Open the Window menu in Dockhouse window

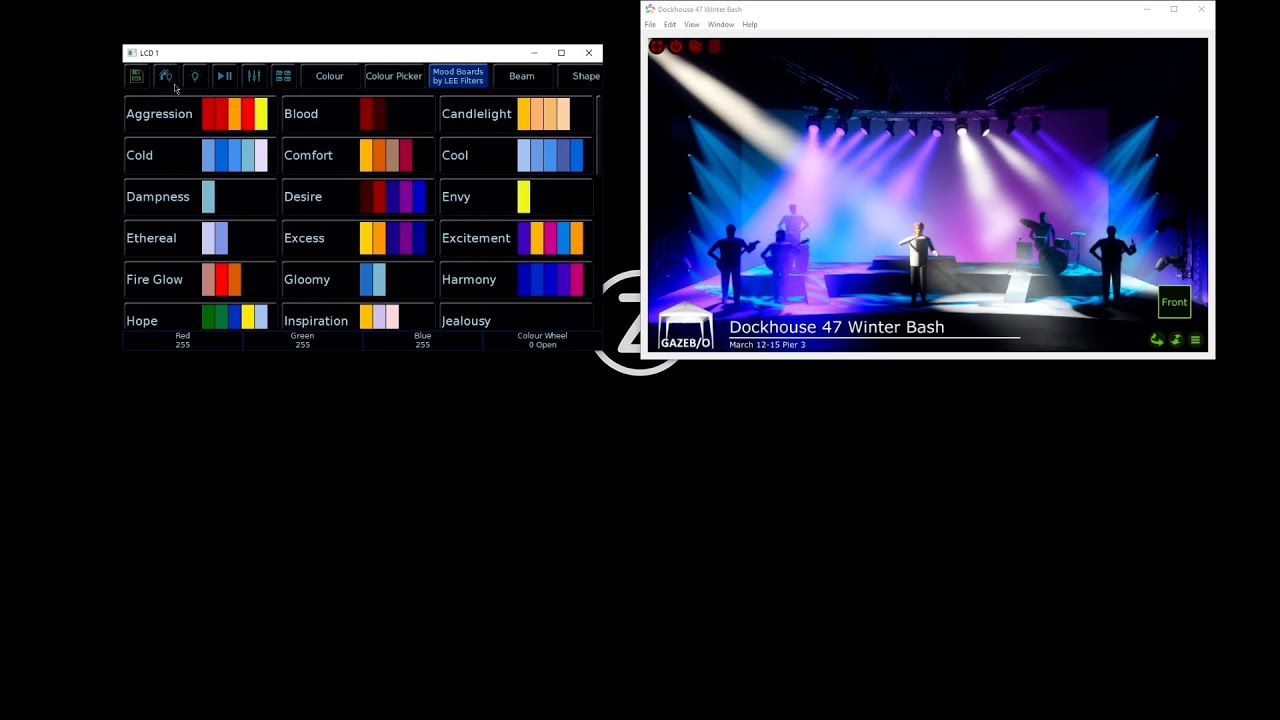point(721,24)
